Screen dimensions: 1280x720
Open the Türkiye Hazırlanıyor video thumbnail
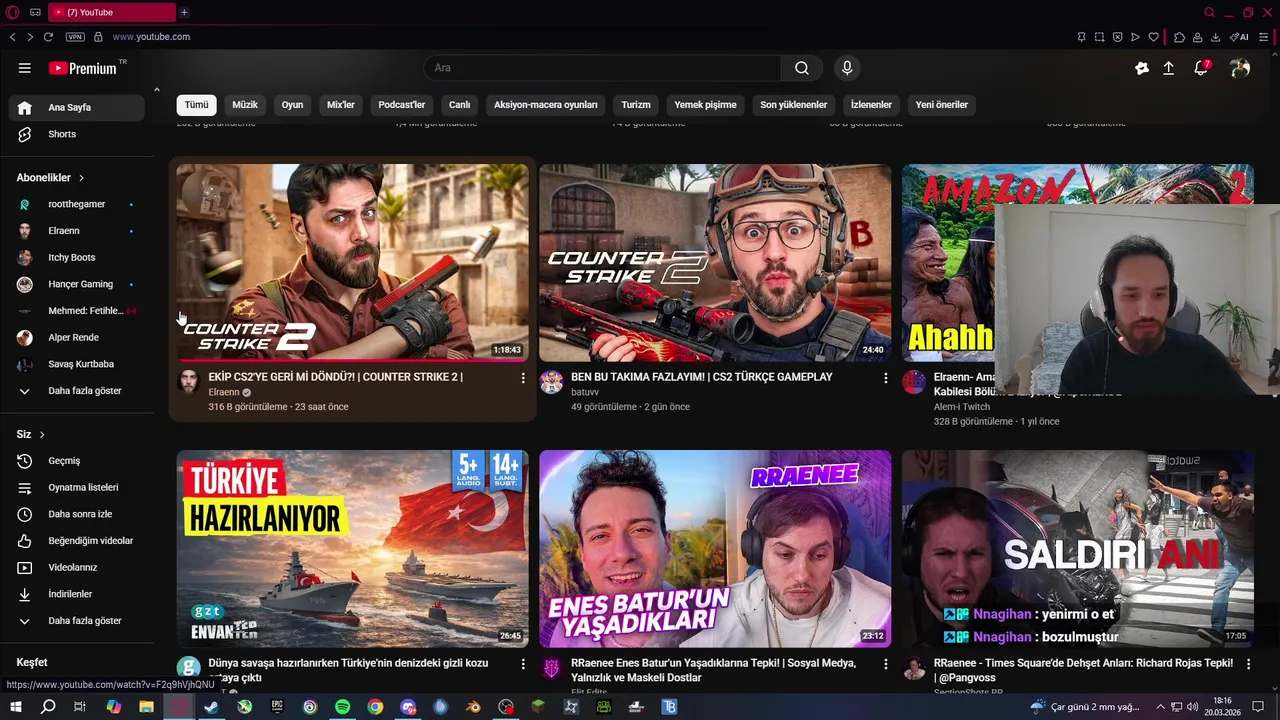(x=352, y=549)
